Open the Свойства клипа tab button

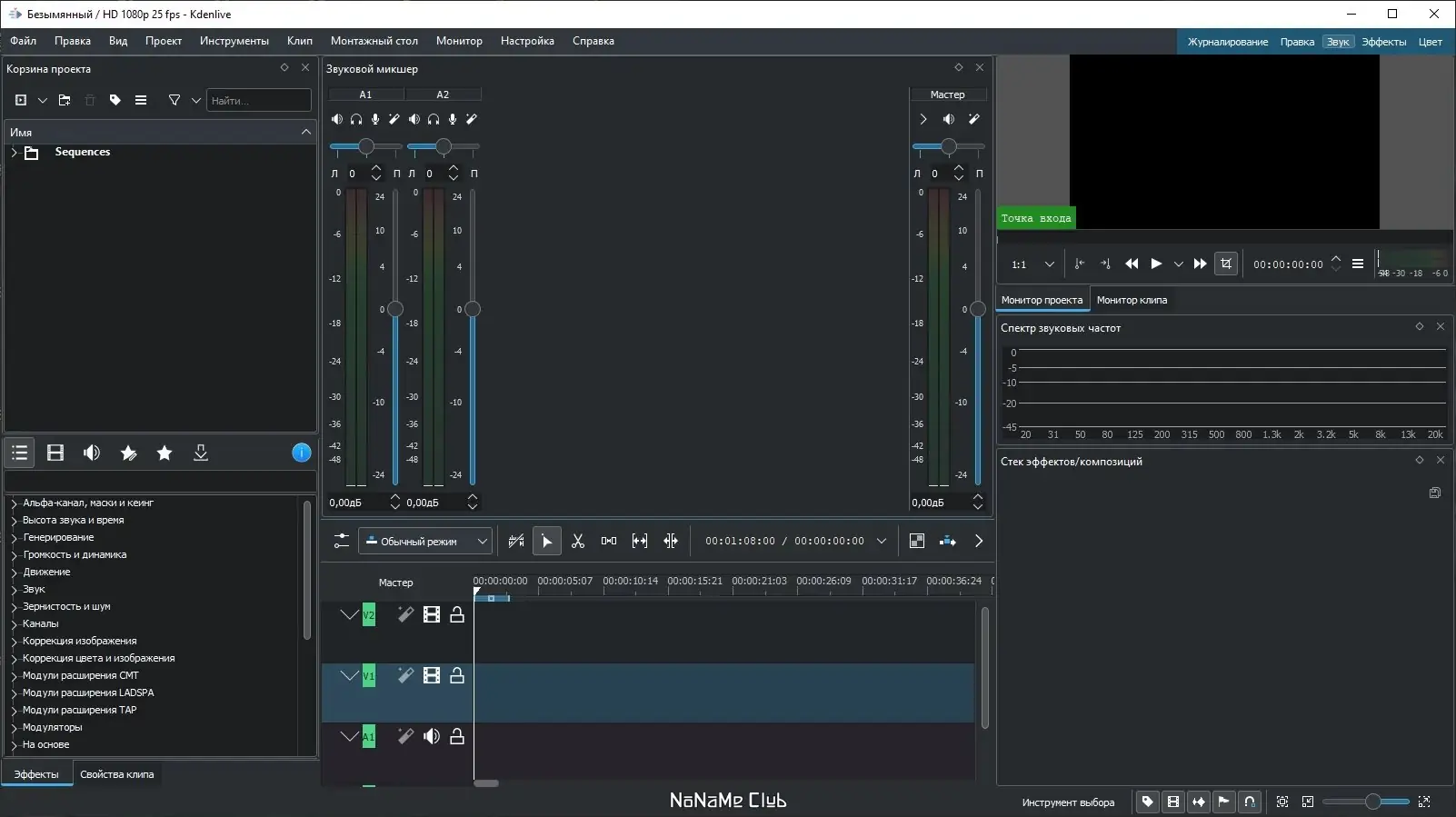[116, 775]
